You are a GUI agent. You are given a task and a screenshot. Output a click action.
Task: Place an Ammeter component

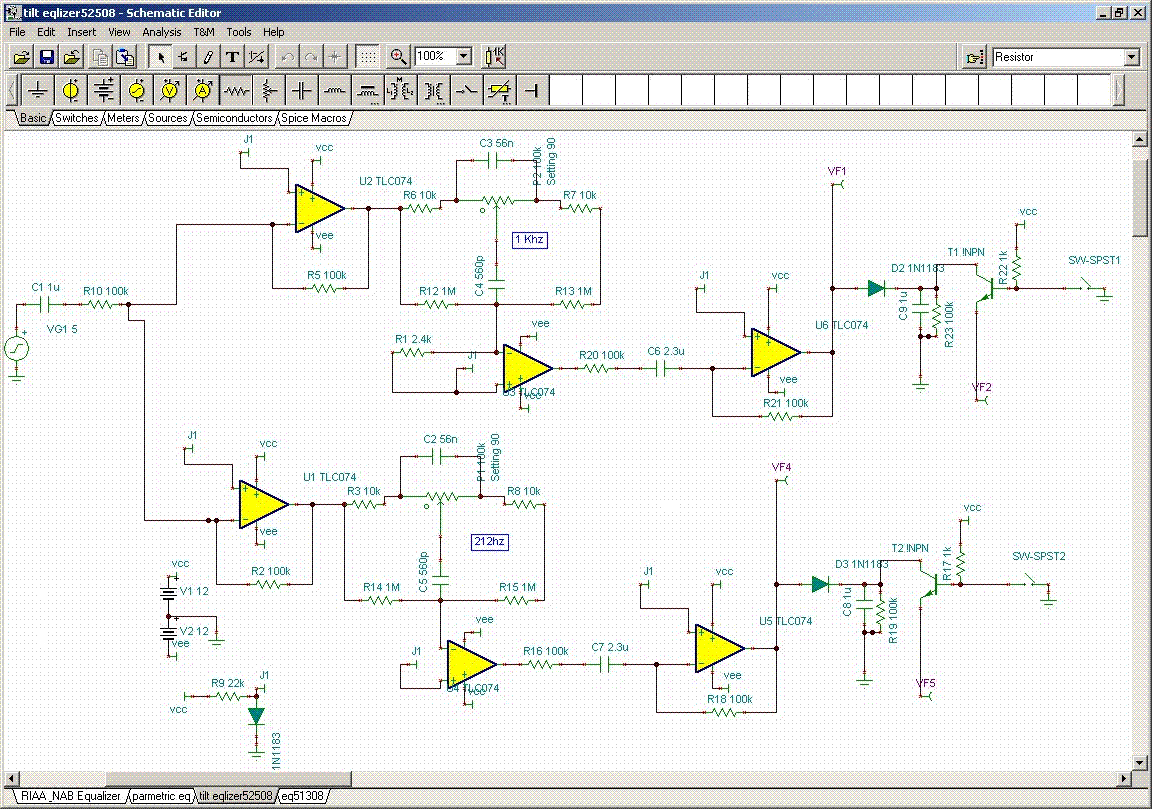(x=203, y=90)
